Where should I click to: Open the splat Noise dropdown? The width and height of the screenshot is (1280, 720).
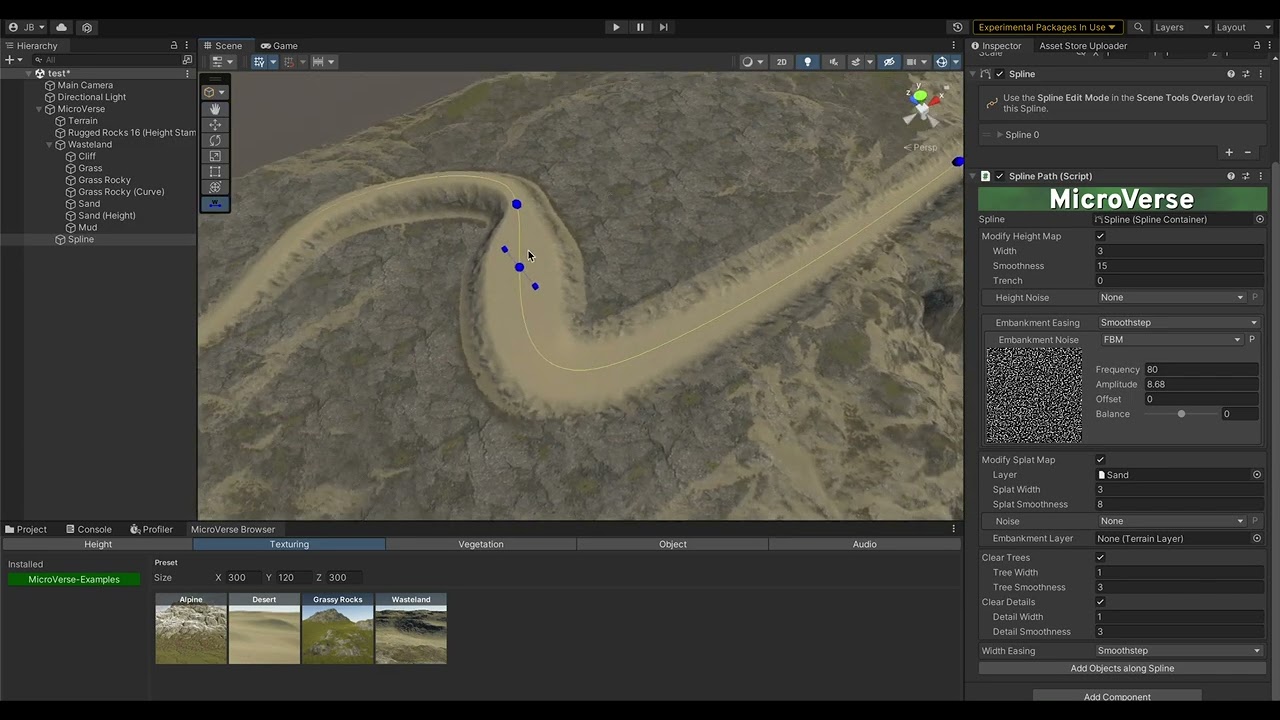(x=1172, y=521)
